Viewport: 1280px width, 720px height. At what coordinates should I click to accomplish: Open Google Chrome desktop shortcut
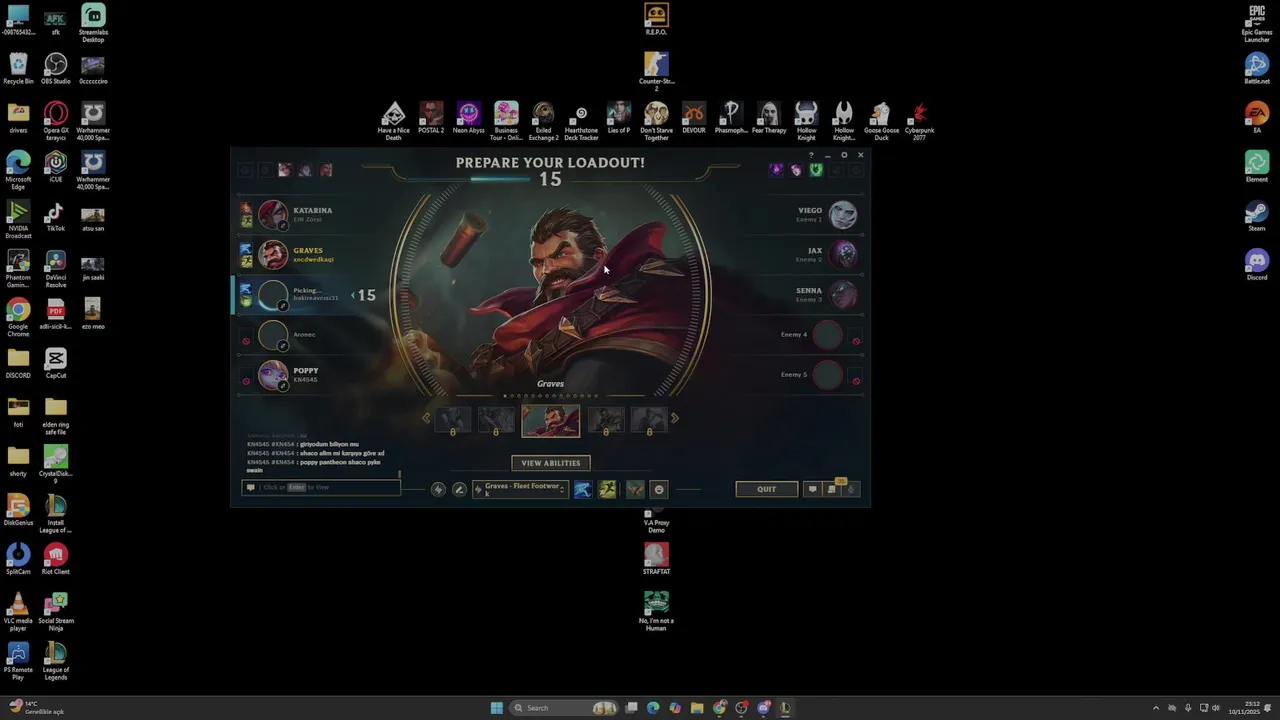click(x=18, y=317)
